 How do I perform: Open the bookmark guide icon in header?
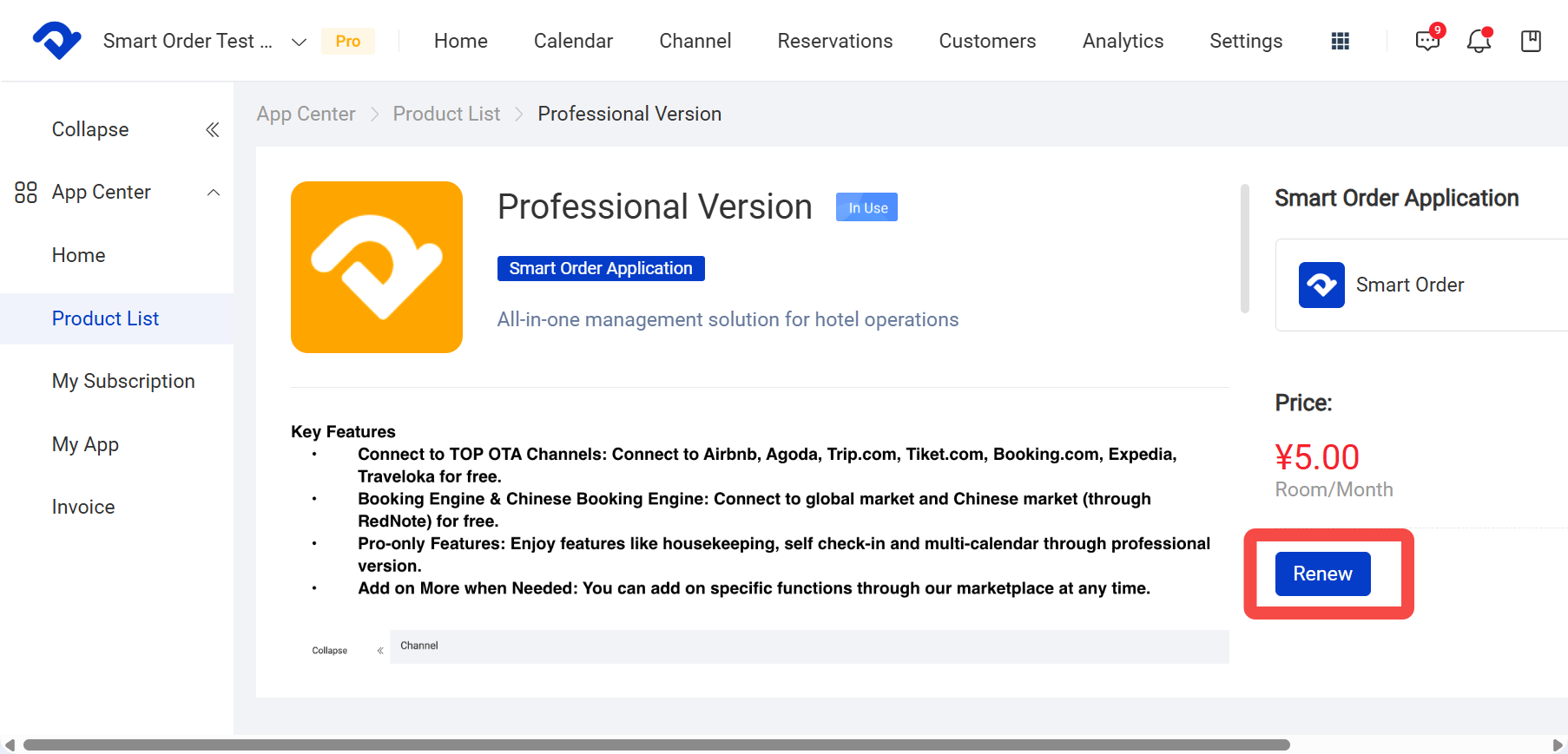[x=1532, y=41]
